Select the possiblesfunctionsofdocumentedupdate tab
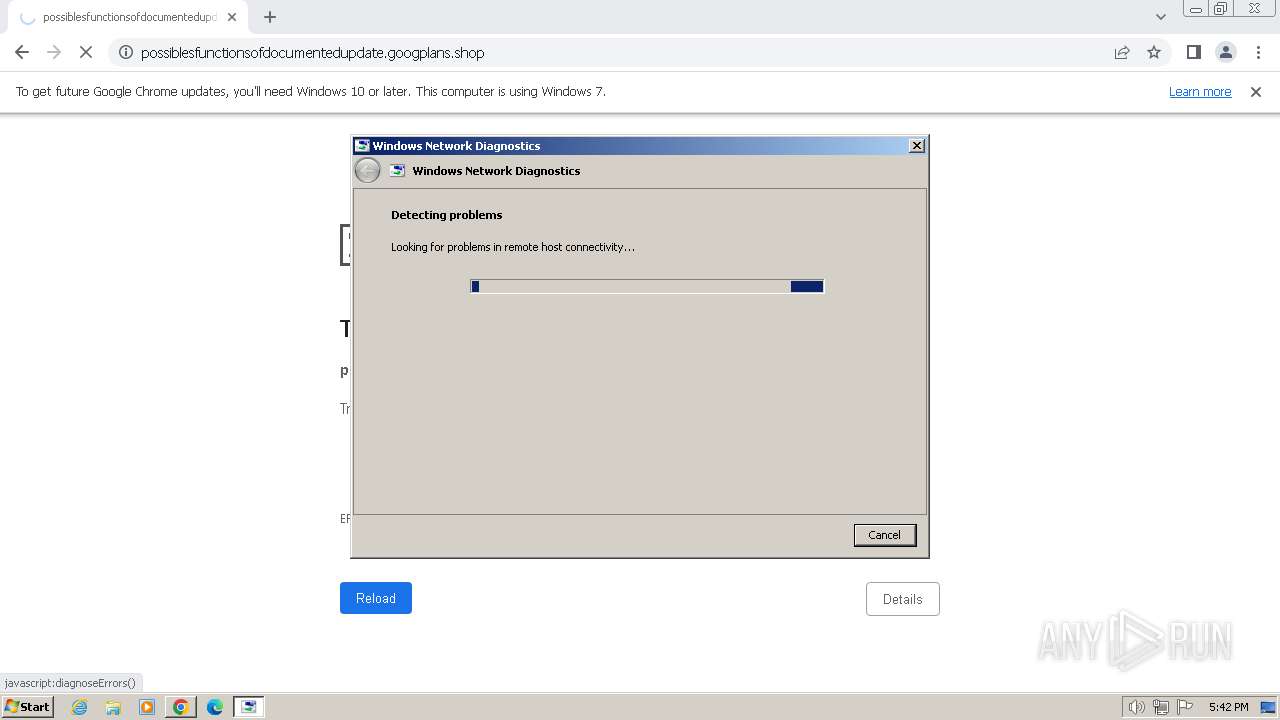 pos(126,17)
